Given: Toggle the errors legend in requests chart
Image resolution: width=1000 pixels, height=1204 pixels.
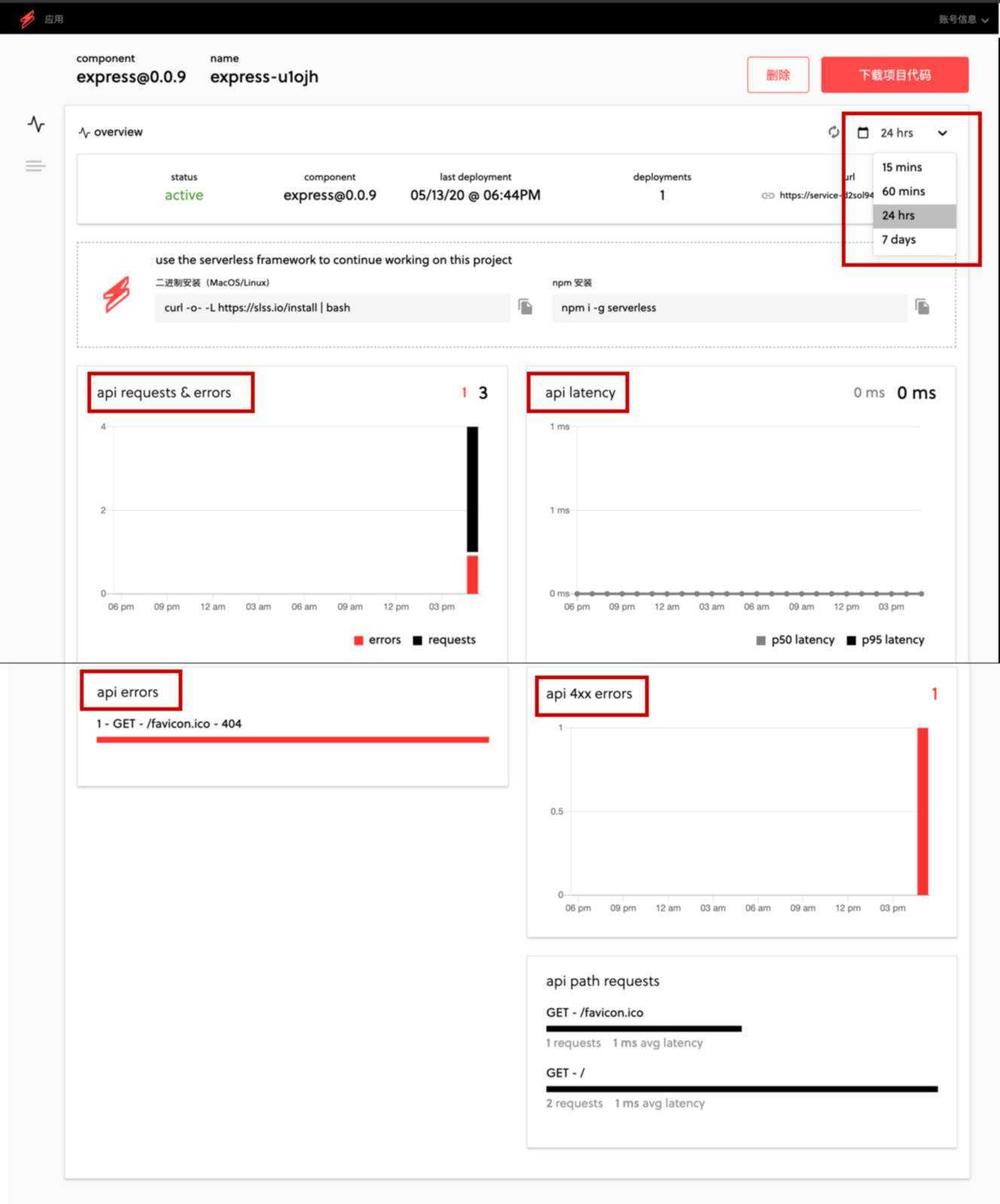Looking at the screenshot, I should coord(378,640).
